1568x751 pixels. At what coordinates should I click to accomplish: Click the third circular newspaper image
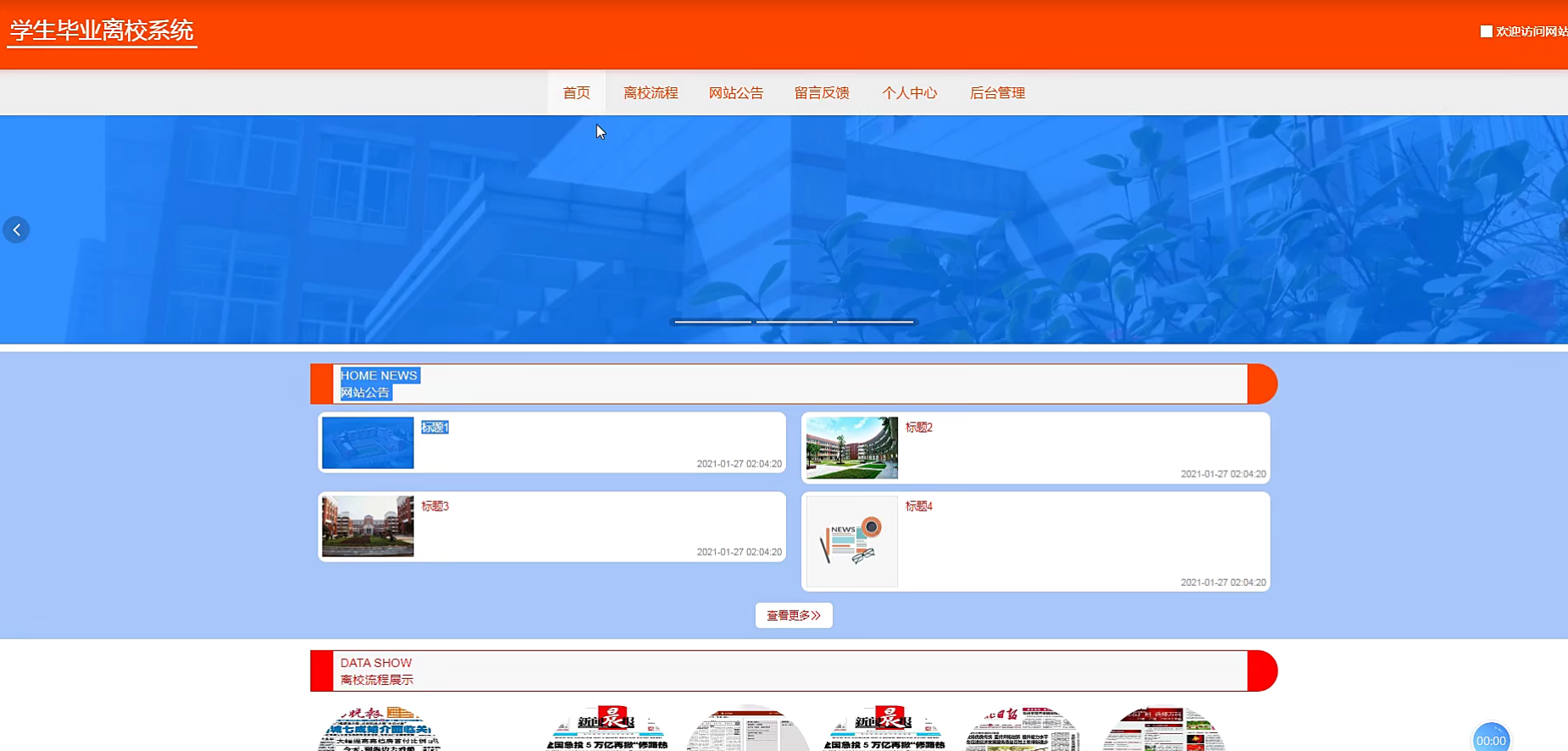click(747, 728)
